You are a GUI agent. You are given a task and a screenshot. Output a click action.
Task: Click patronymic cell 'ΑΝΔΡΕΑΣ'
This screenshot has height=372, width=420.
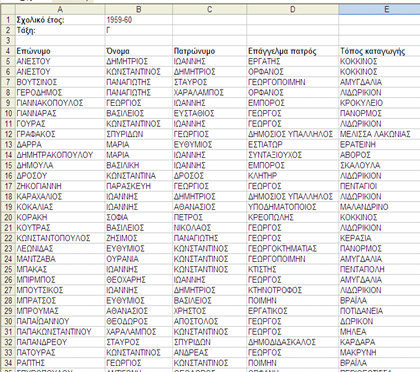(210, 353)
